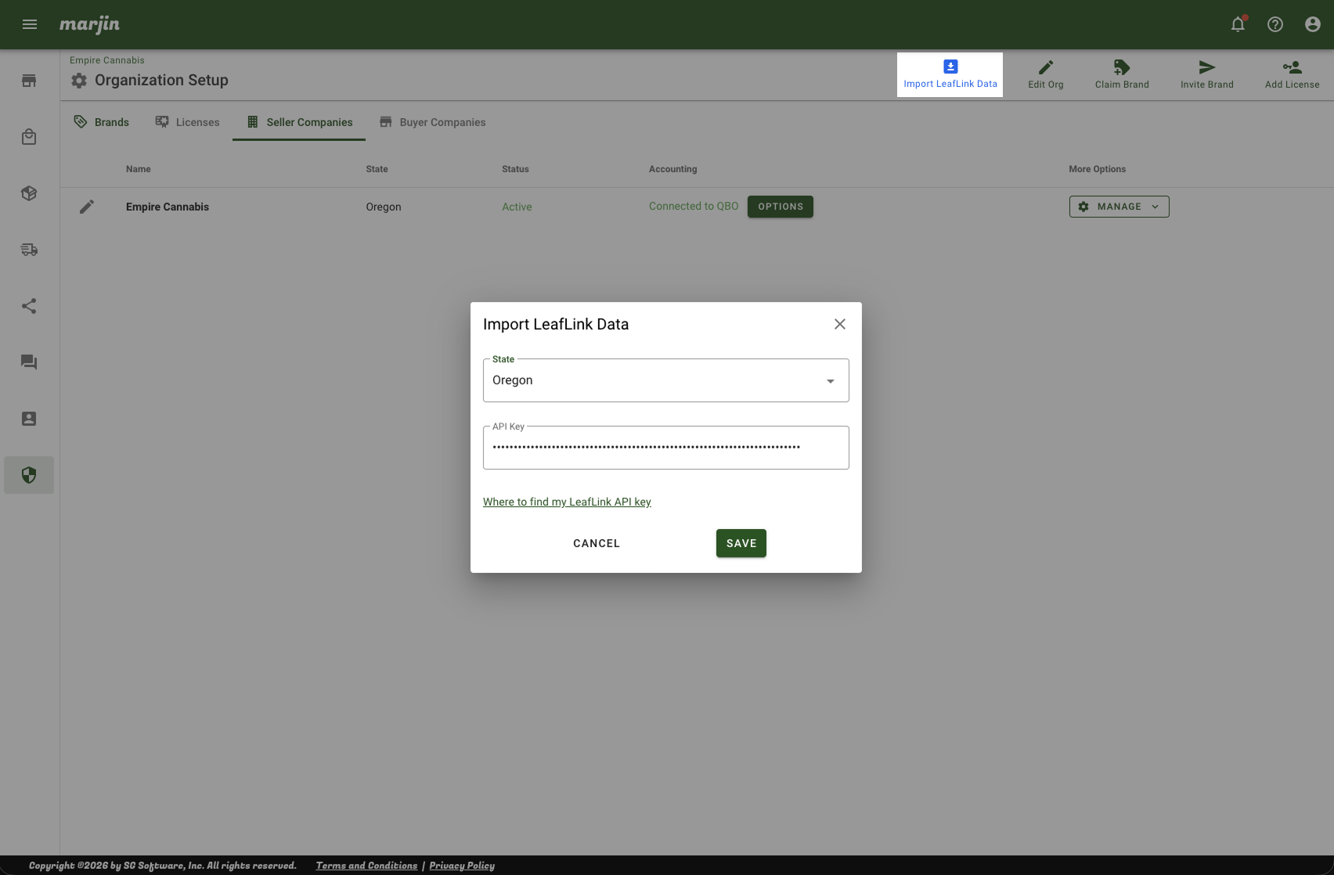Open the share icon in the sidebar

[x=29, y=306]
